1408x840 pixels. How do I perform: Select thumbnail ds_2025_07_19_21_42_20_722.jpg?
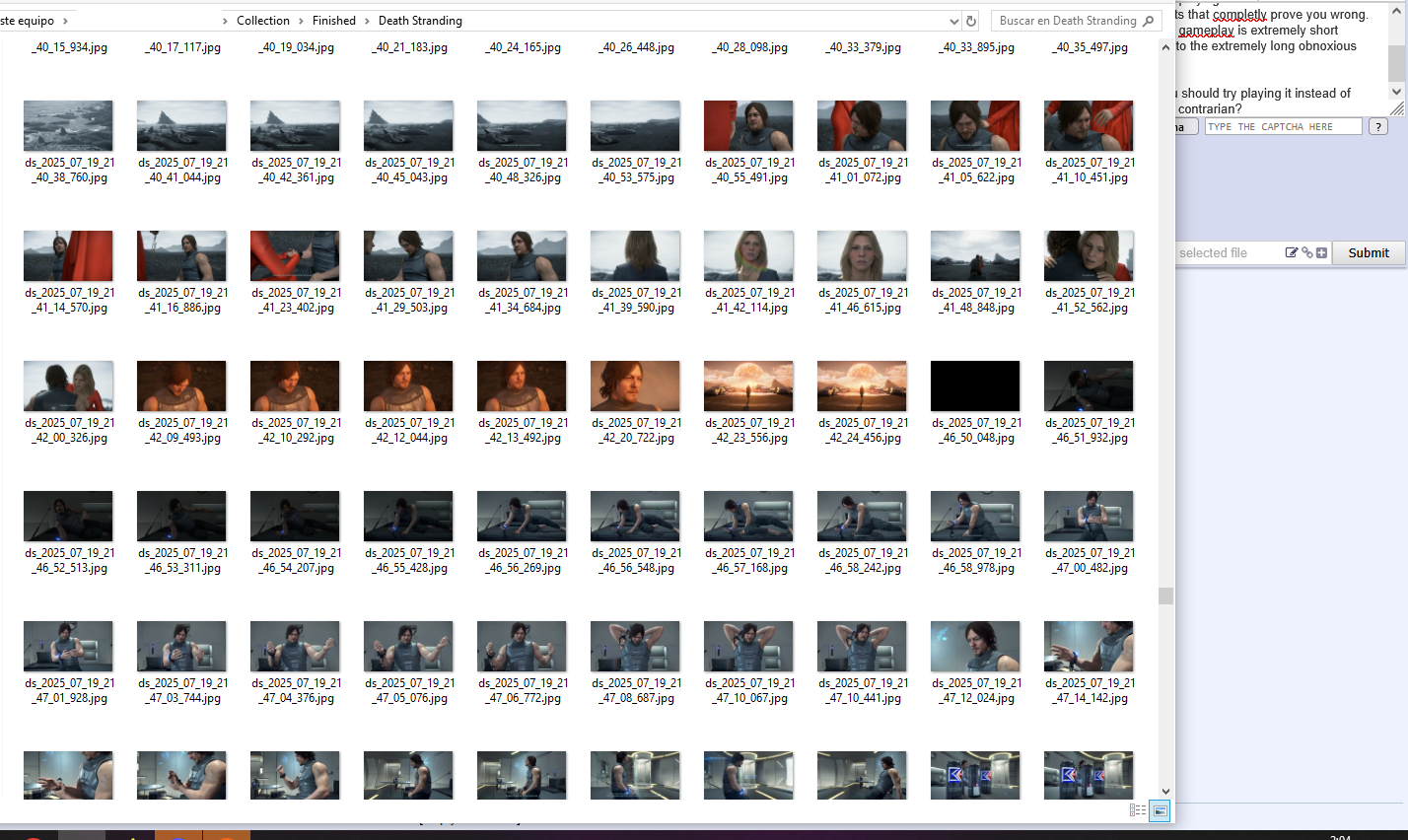tap(635, 386)
